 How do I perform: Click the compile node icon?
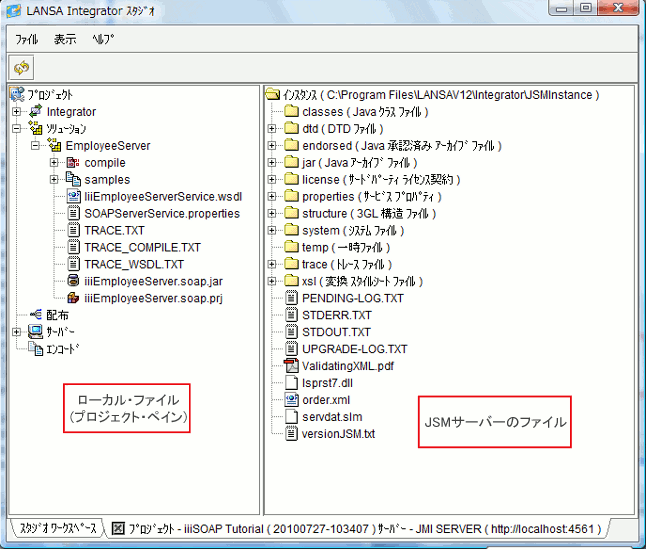point(73,162)
